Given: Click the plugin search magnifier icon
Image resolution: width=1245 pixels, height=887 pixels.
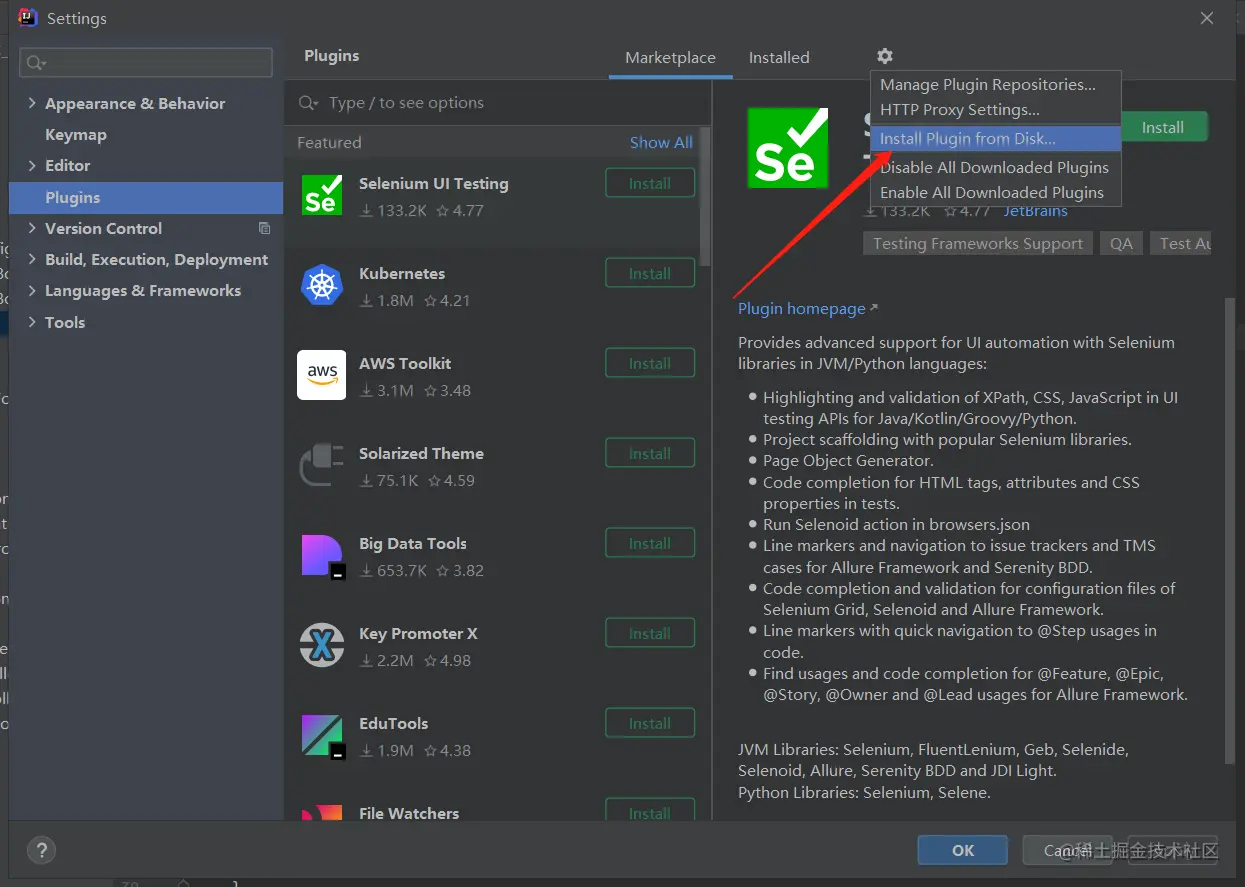Looking at the screenshot, I should point(308,103).
